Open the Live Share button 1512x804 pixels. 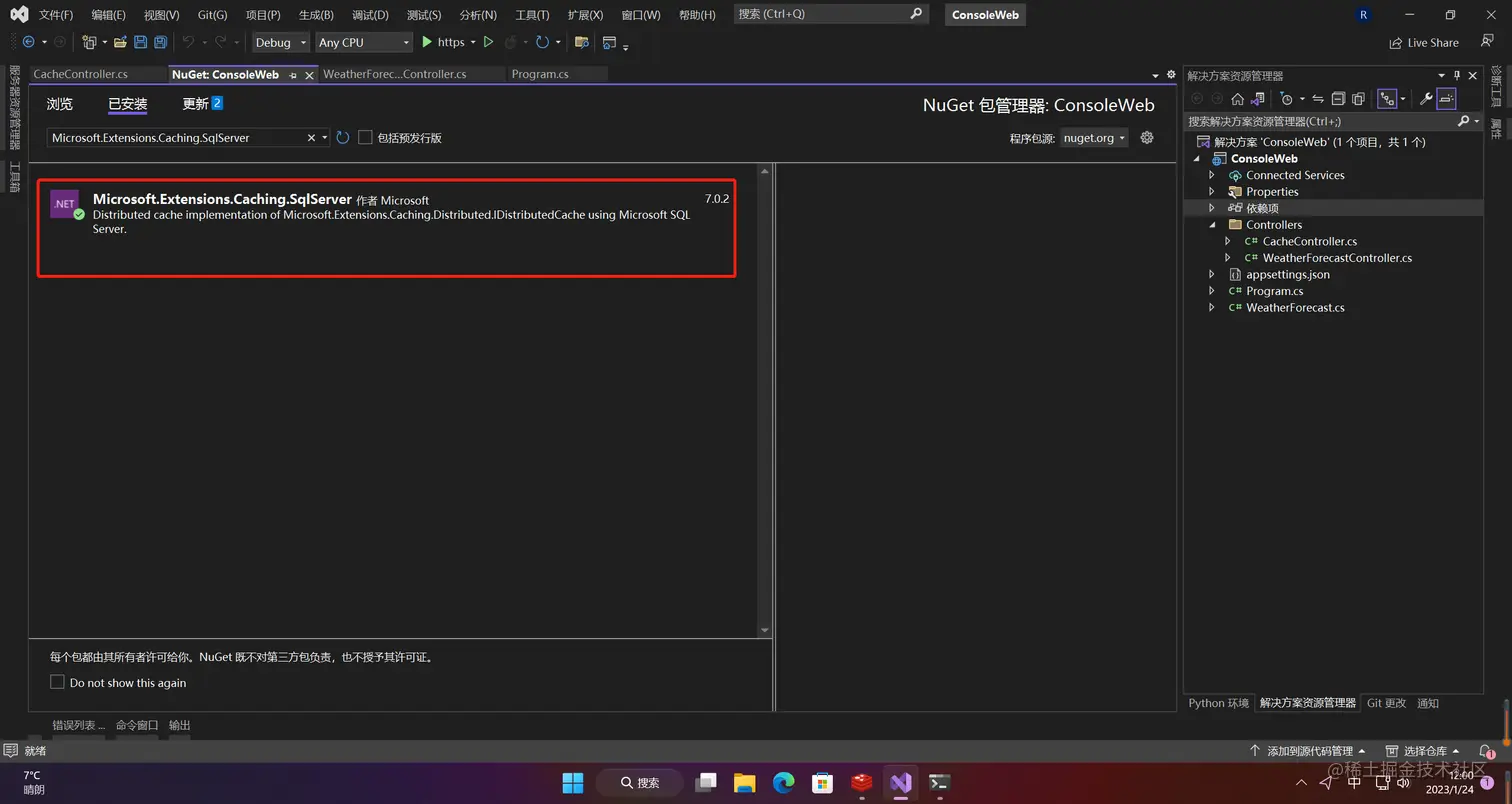pyautogui.click(x=1424, y=42)
